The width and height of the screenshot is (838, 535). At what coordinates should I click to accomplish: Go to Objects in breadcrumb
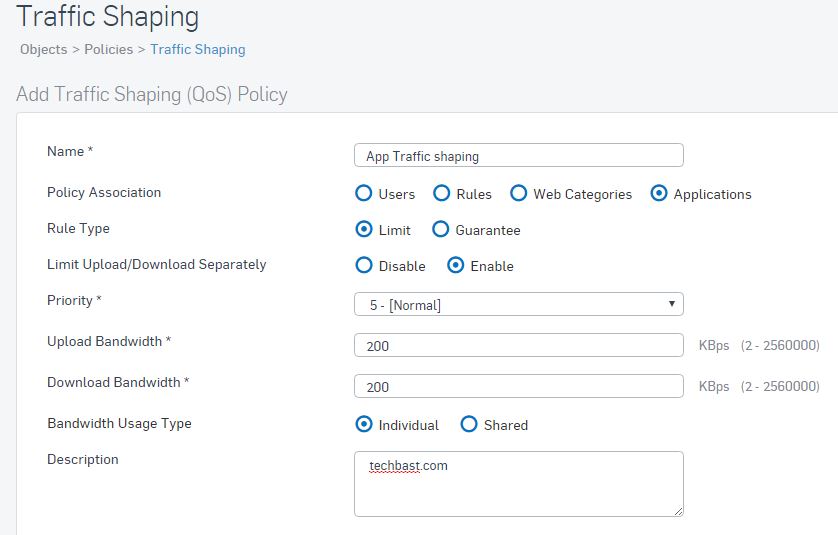(44, 49)
